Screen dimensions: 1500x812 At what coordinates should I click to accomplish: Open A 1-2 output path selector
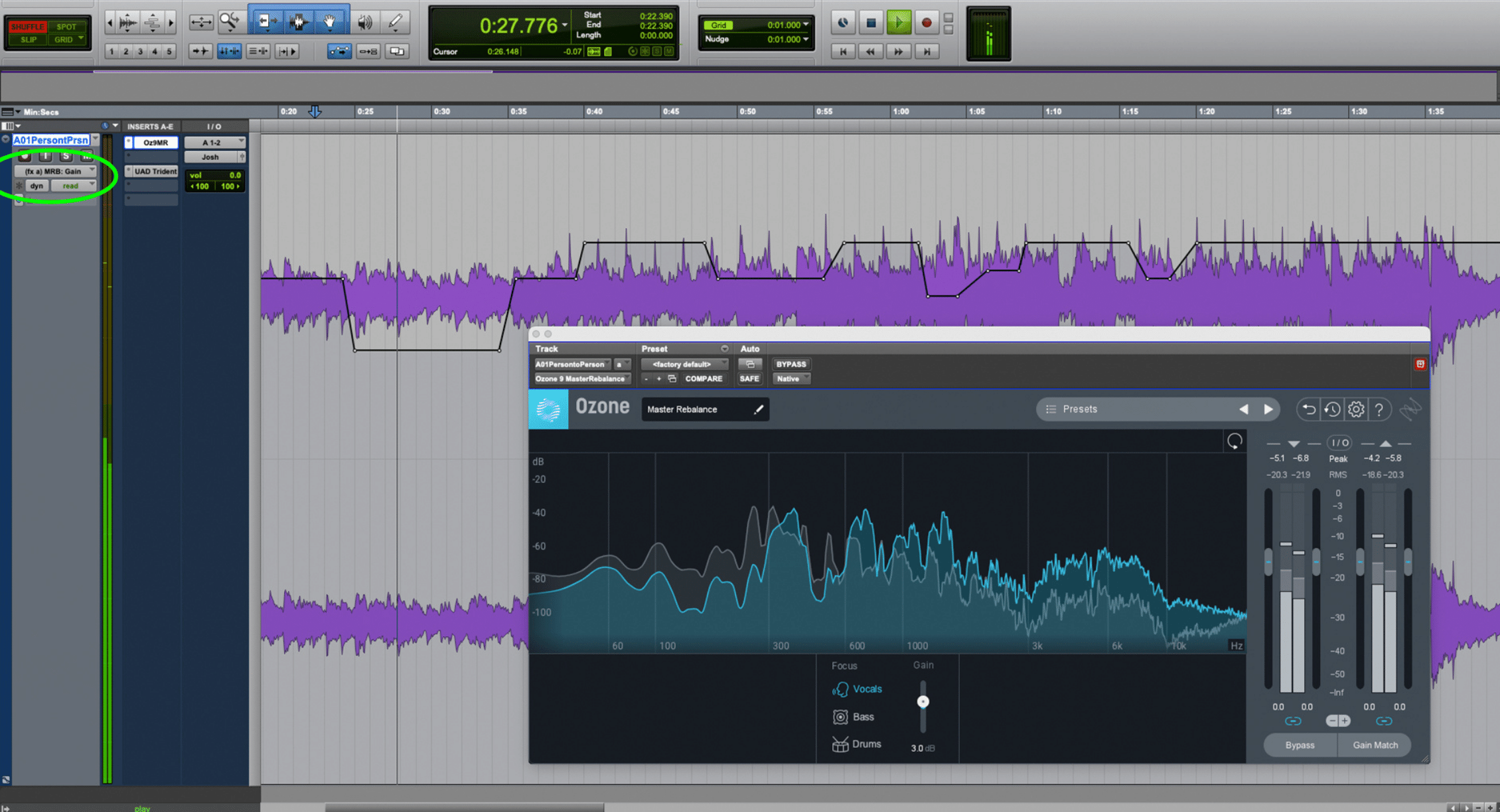[215, 143]
